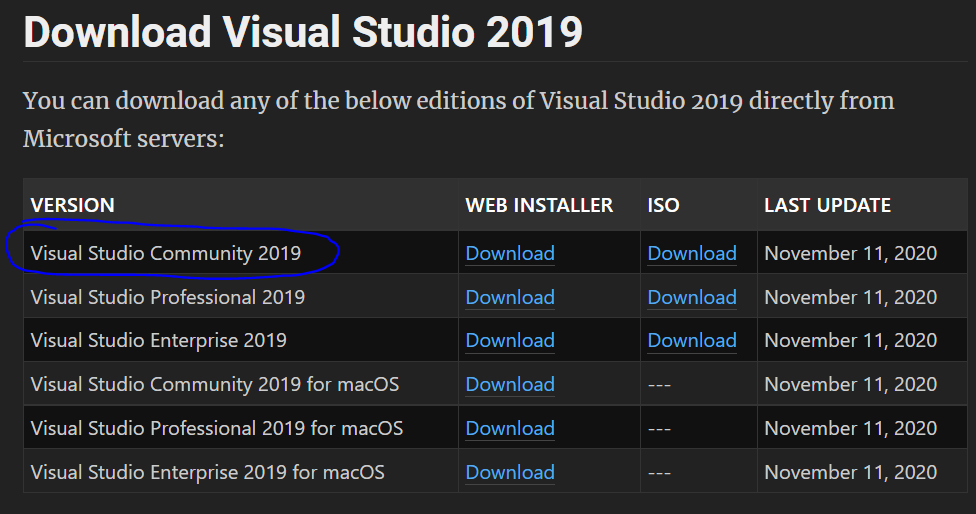Click the ISO dashes in Community macOS row
The height and width of the screenshot is (514, 976).
pos(659,385)
